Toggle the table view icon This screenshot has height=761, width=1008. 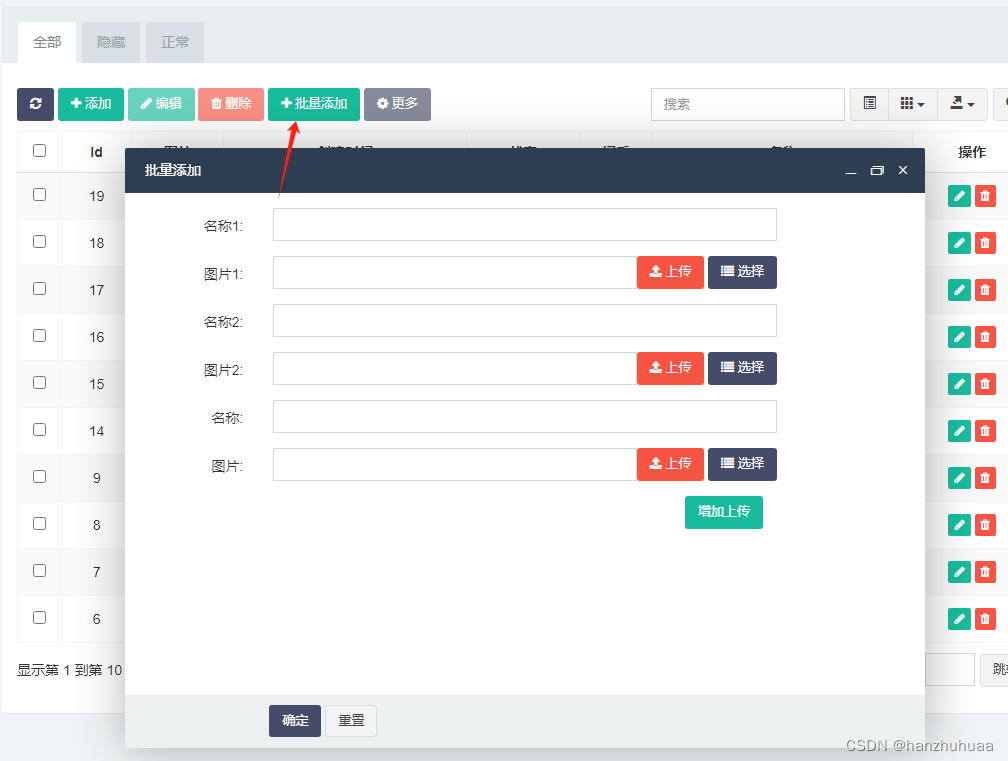870,104
